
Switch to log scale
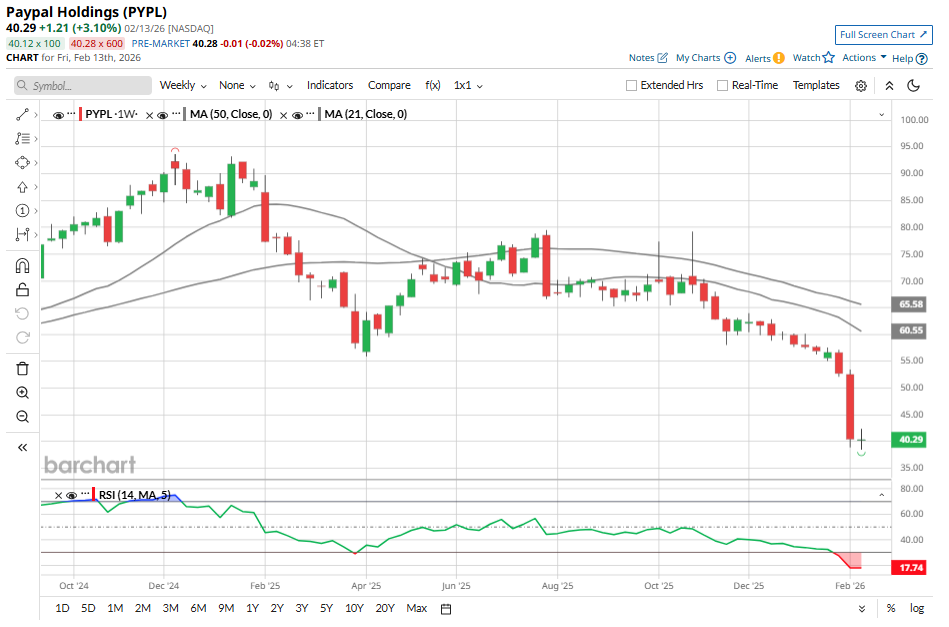point(917,609)
